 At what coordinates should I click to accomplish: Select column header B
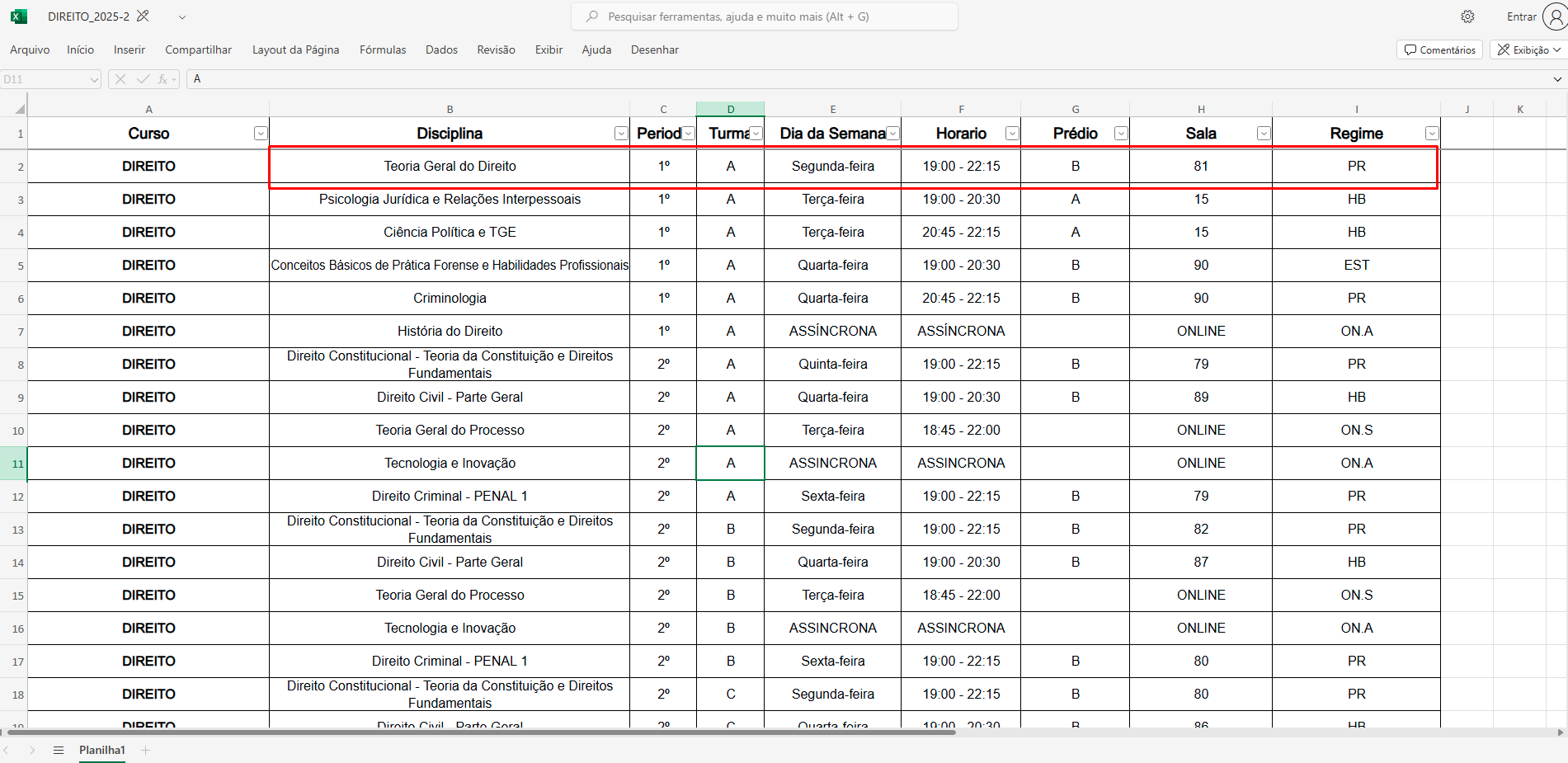click(450, 109)
